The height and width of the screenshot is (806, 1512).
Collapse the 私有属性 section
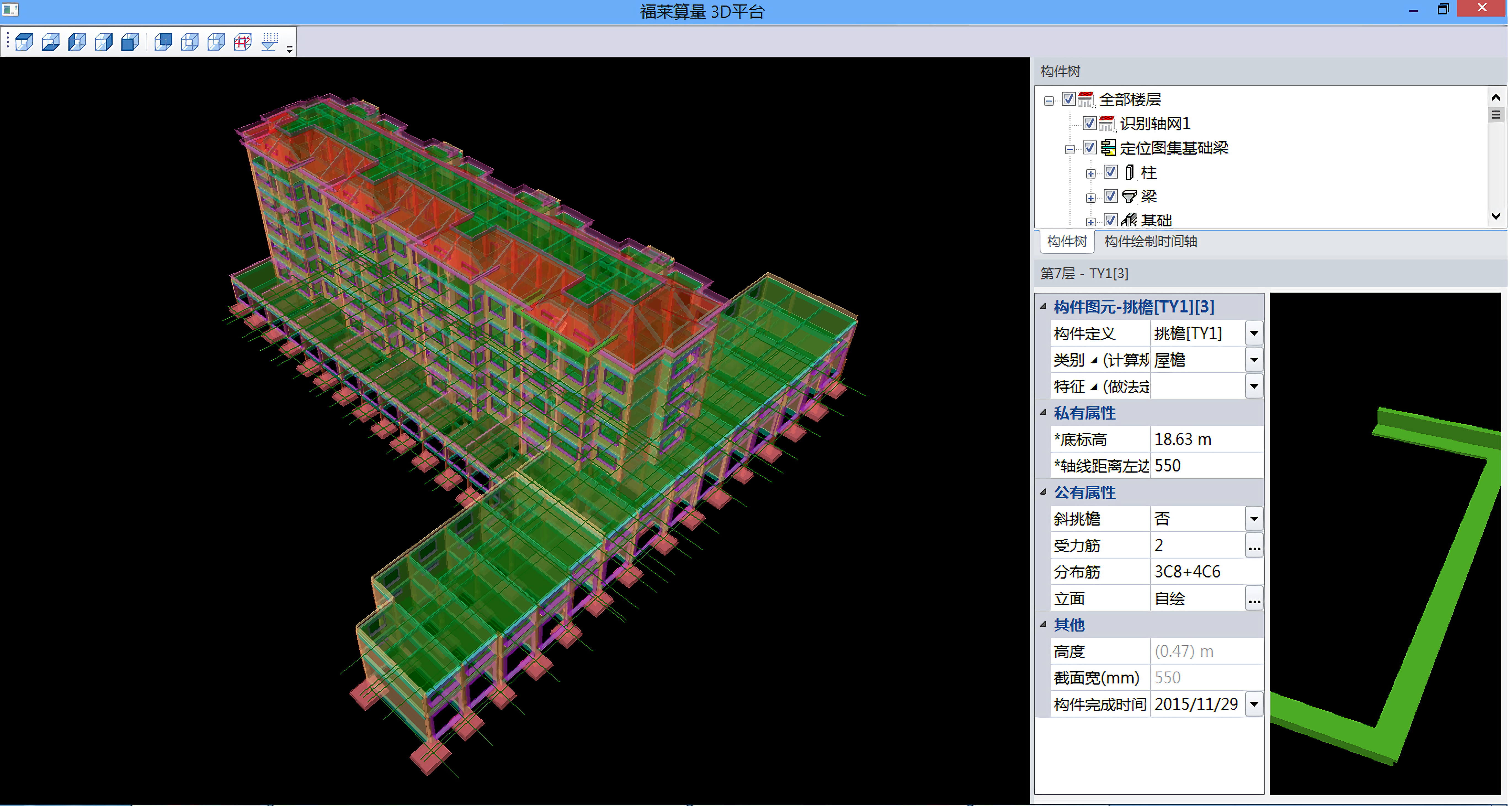tap(1044, 412)
